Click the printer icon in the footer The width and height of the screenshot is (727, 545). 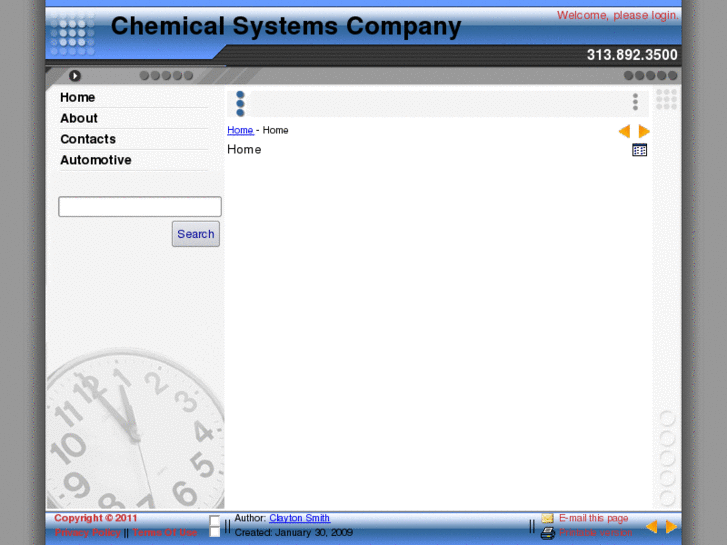pos(548,533)
